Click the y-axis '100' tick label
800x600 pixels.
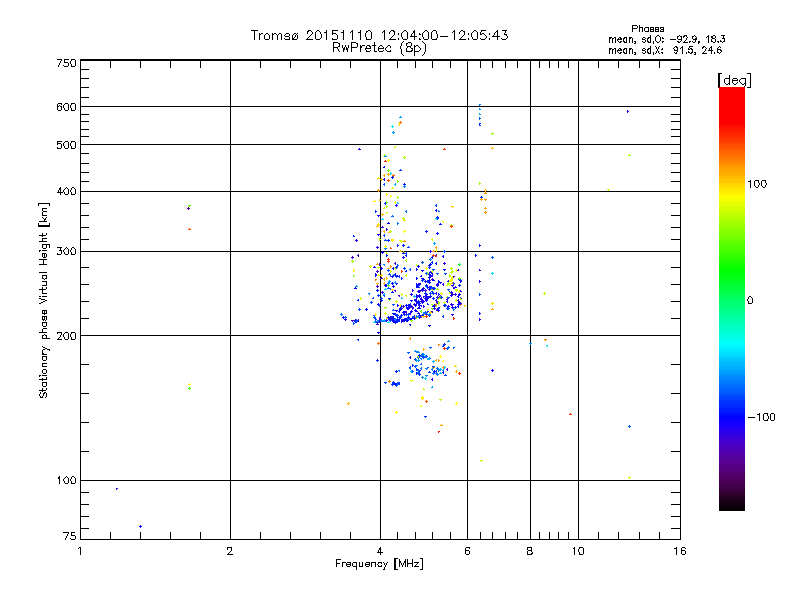click(66, 481)
